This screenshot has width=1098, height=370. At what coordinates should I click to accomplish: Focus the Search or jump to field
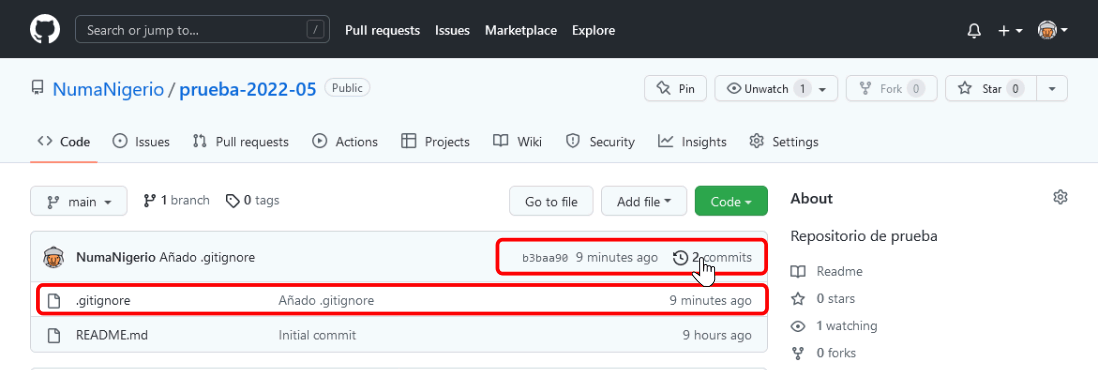pos(202,30)
